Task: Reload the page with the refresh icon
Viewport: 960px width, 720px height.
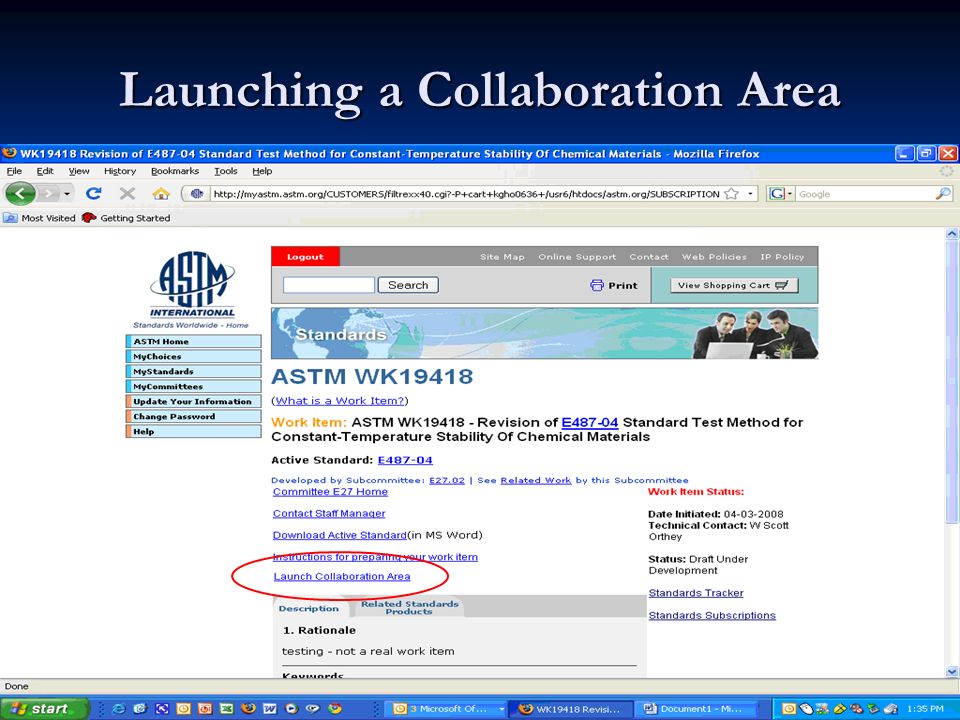Action: 94,193
